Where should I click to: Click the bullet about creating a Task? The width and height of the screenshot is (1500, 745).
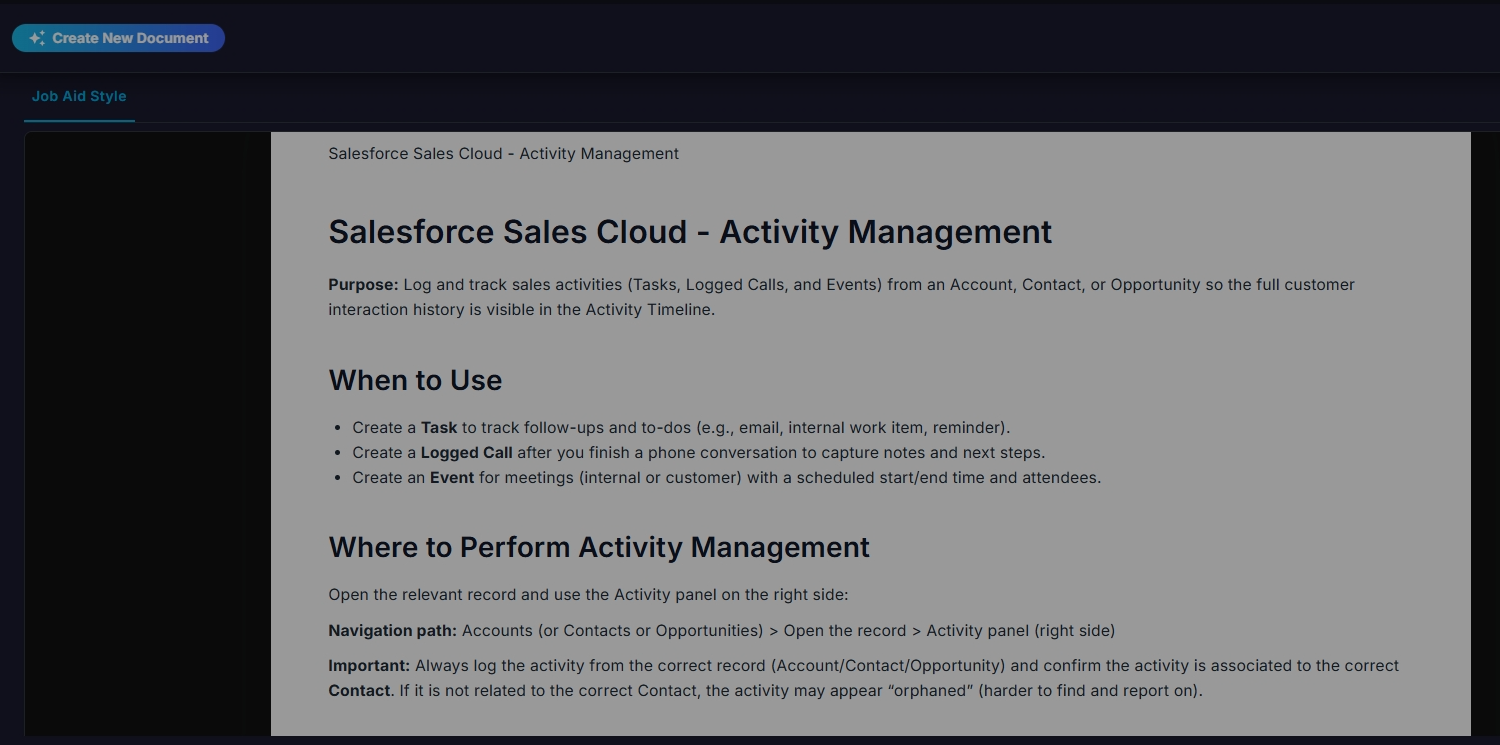681,427
